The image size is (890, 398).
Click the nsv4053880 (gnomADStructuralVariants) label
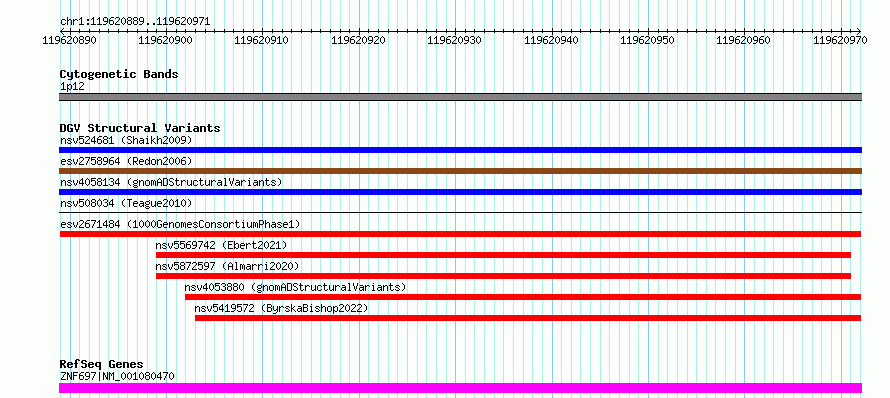295,287
